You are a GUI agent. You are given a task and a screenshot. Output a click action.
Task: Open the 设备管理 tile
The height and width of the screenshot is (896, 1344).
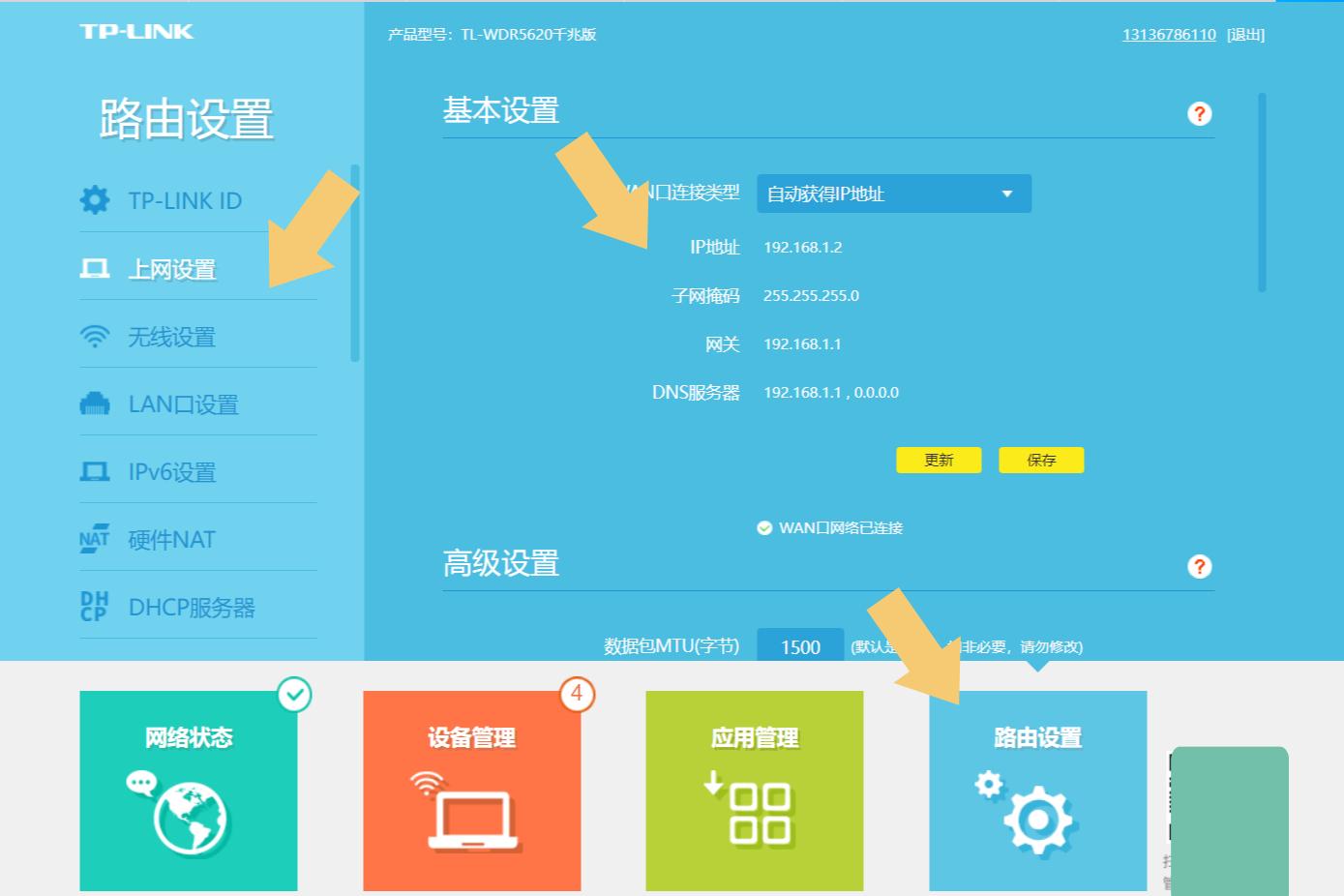tap(472, 791)
